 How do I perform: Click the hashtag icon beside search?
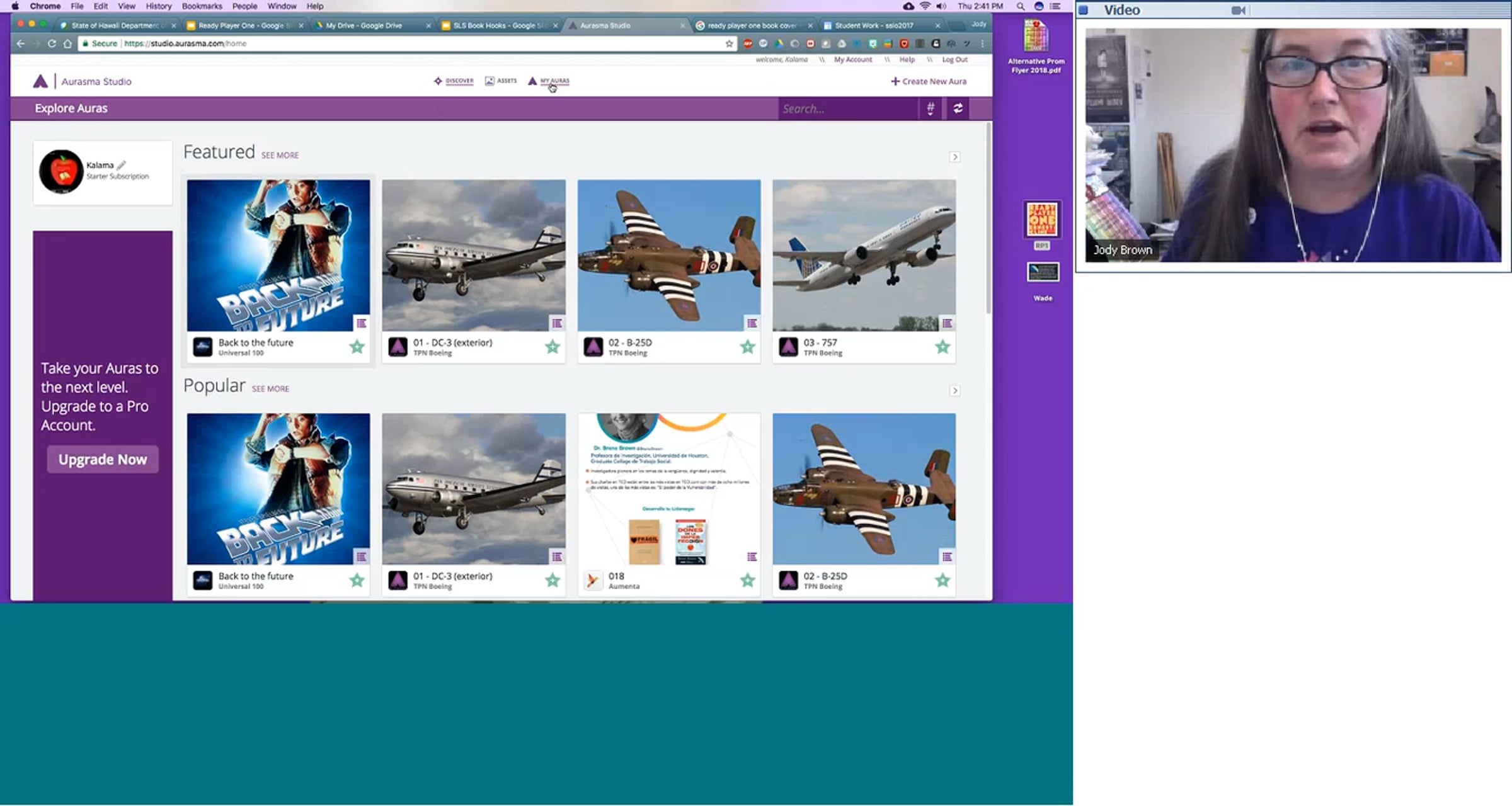(x=931, y=108)
